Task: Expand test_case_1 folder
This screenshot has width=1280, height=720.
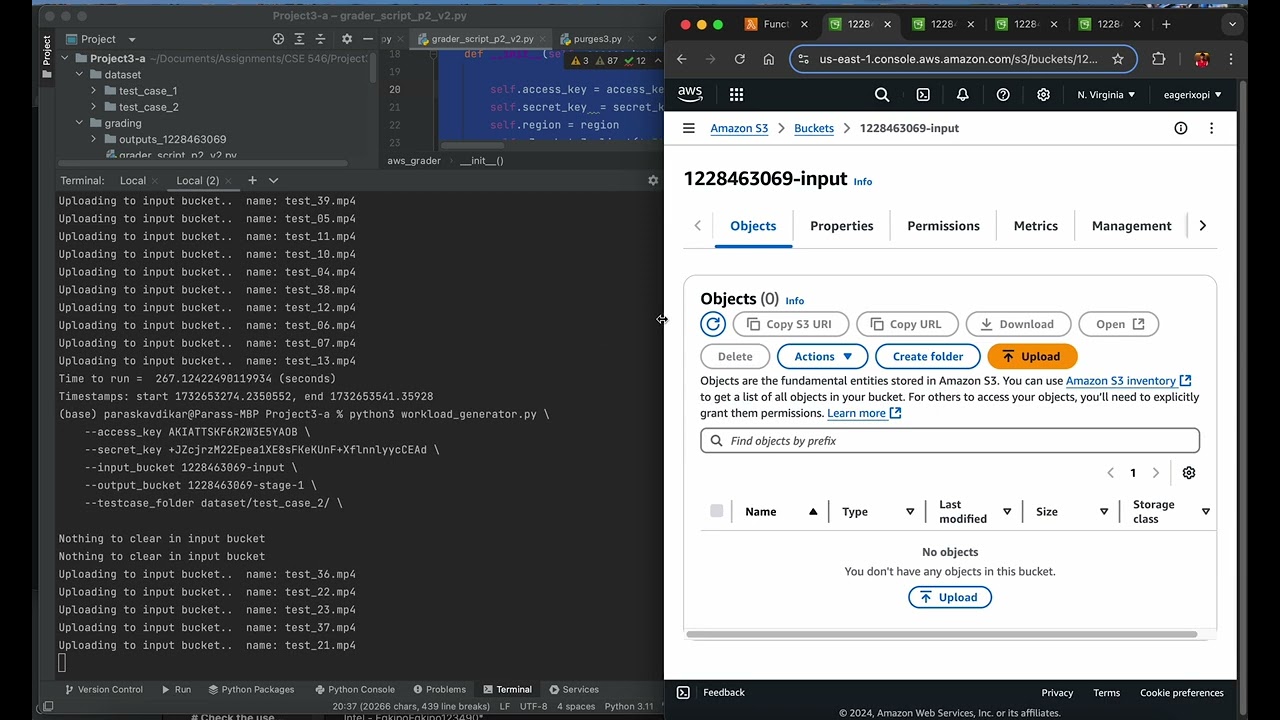Action: click(93, 91)
